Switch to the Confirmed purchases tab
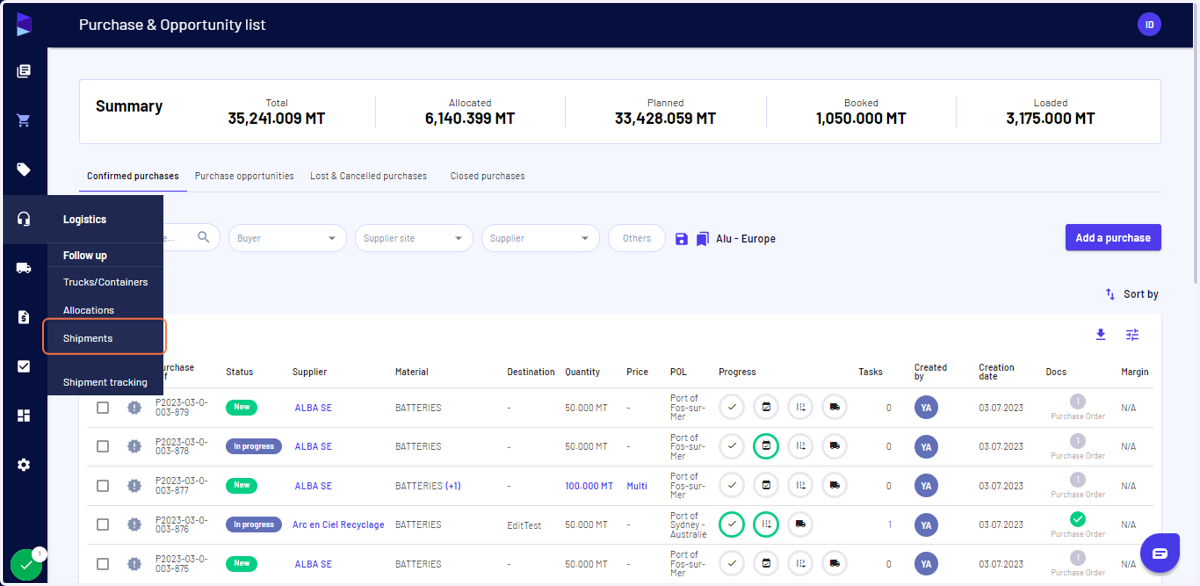 click(x=133, y=176)
